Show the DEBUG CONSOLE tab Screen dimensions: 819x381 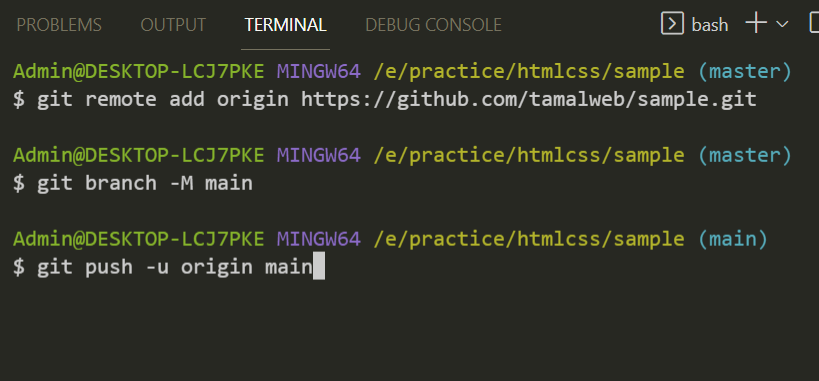[x=433, y=25]
